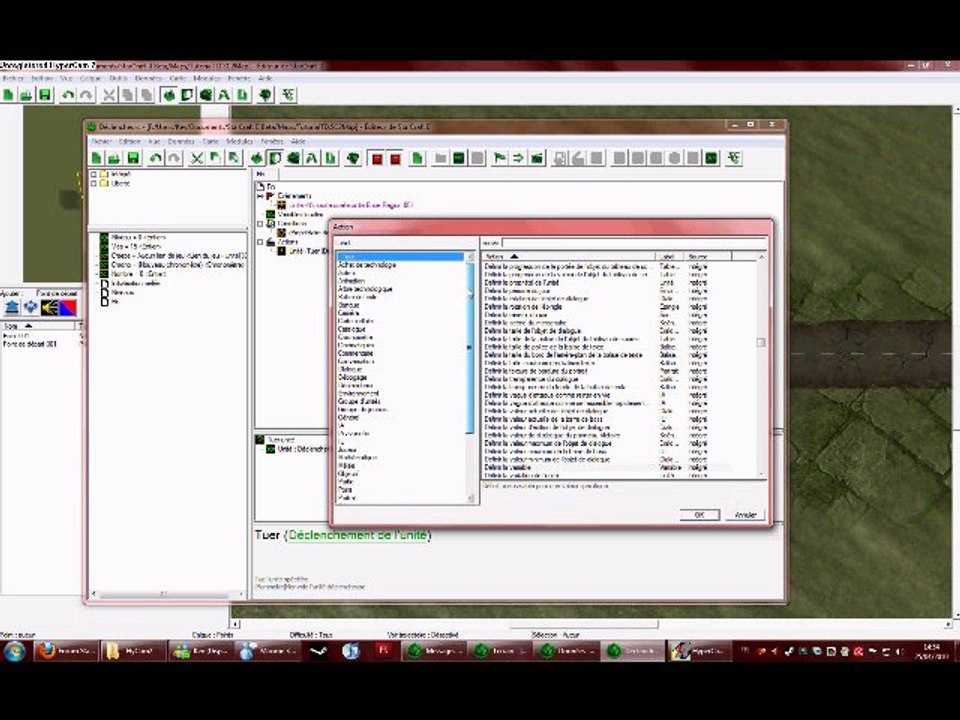The height and width of the screenshot is (720, 960).
Task: Click Test Document icon in trigger editor toolbar
Action: pos(353,158)
